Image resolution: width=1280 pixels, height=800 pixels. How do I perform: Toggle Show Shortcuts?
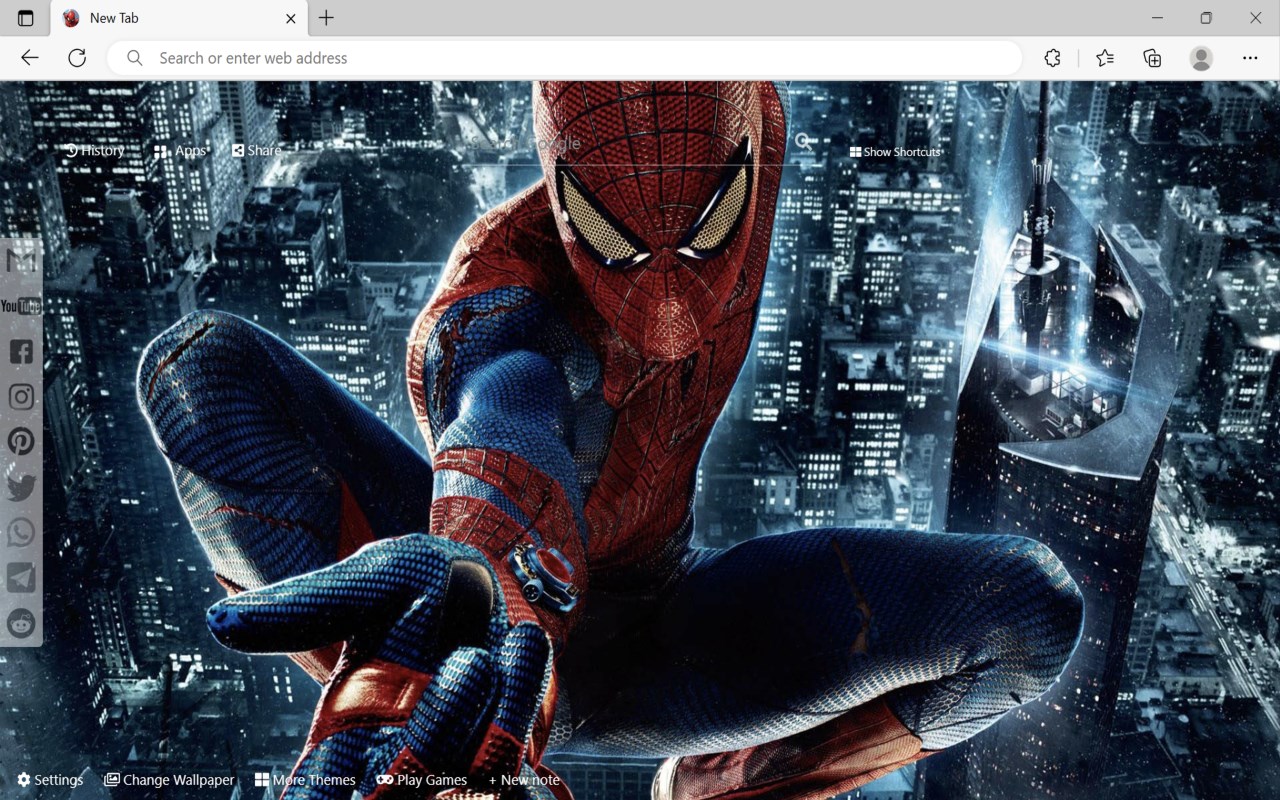tap(895, 152)
